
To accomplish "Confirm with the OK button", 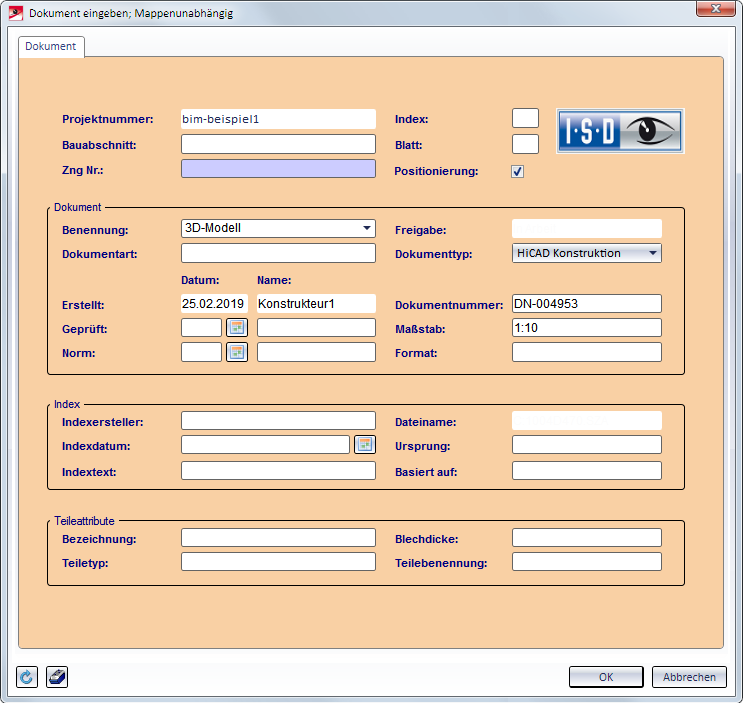I will click(x=606, y=677).
